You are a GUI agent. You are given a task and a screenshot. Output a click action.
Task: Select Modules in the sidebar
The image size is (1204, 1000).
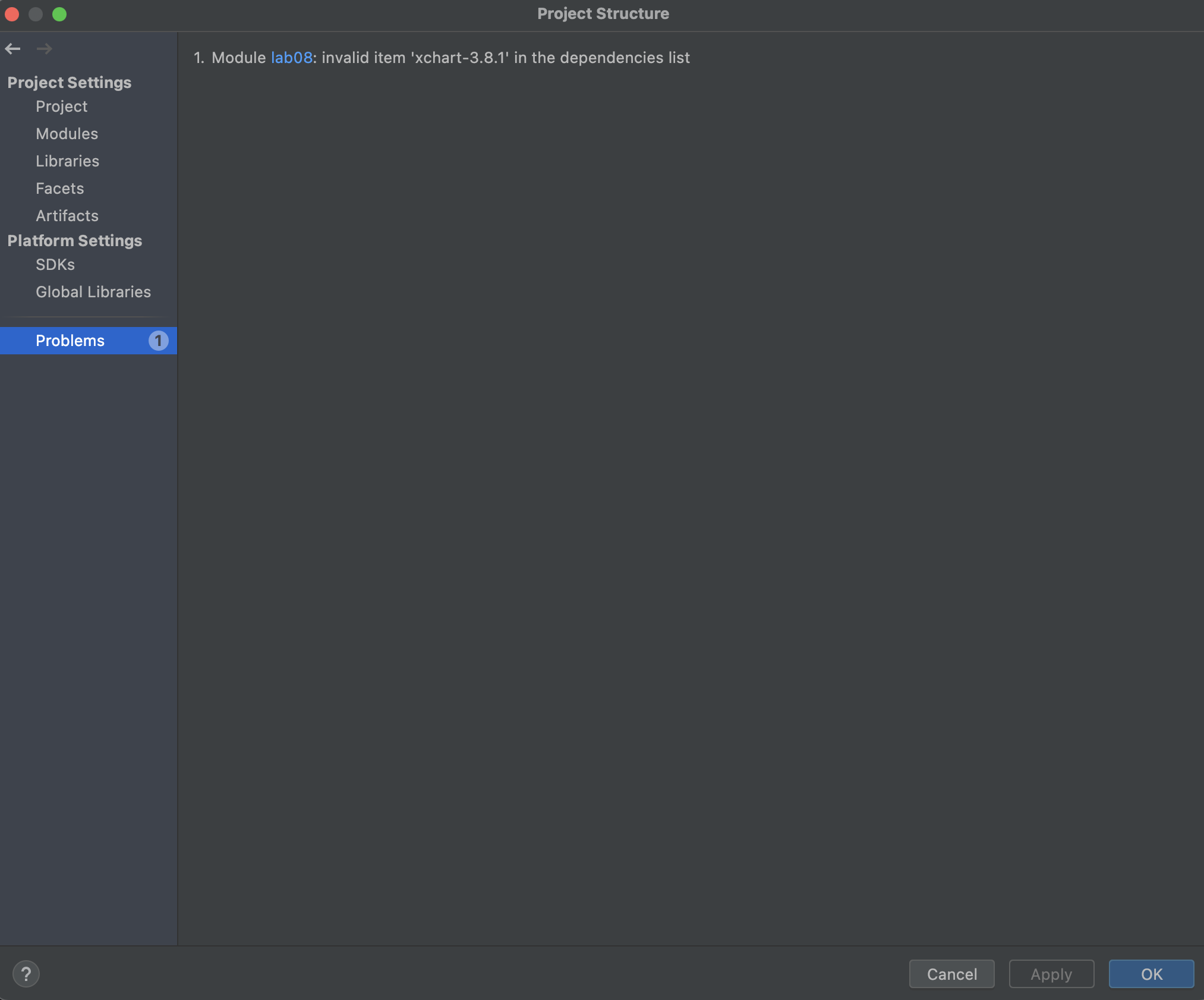click(x=67, y=134)
